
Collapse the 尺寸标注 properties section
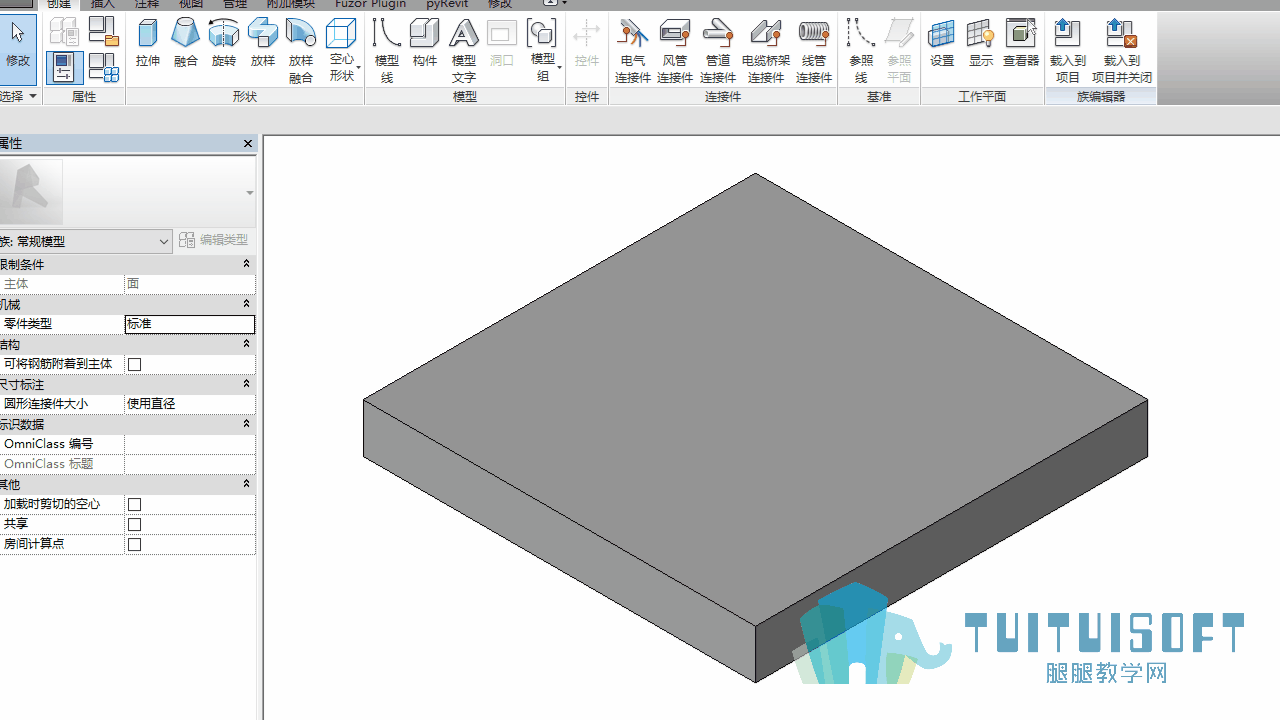(246, 384)
